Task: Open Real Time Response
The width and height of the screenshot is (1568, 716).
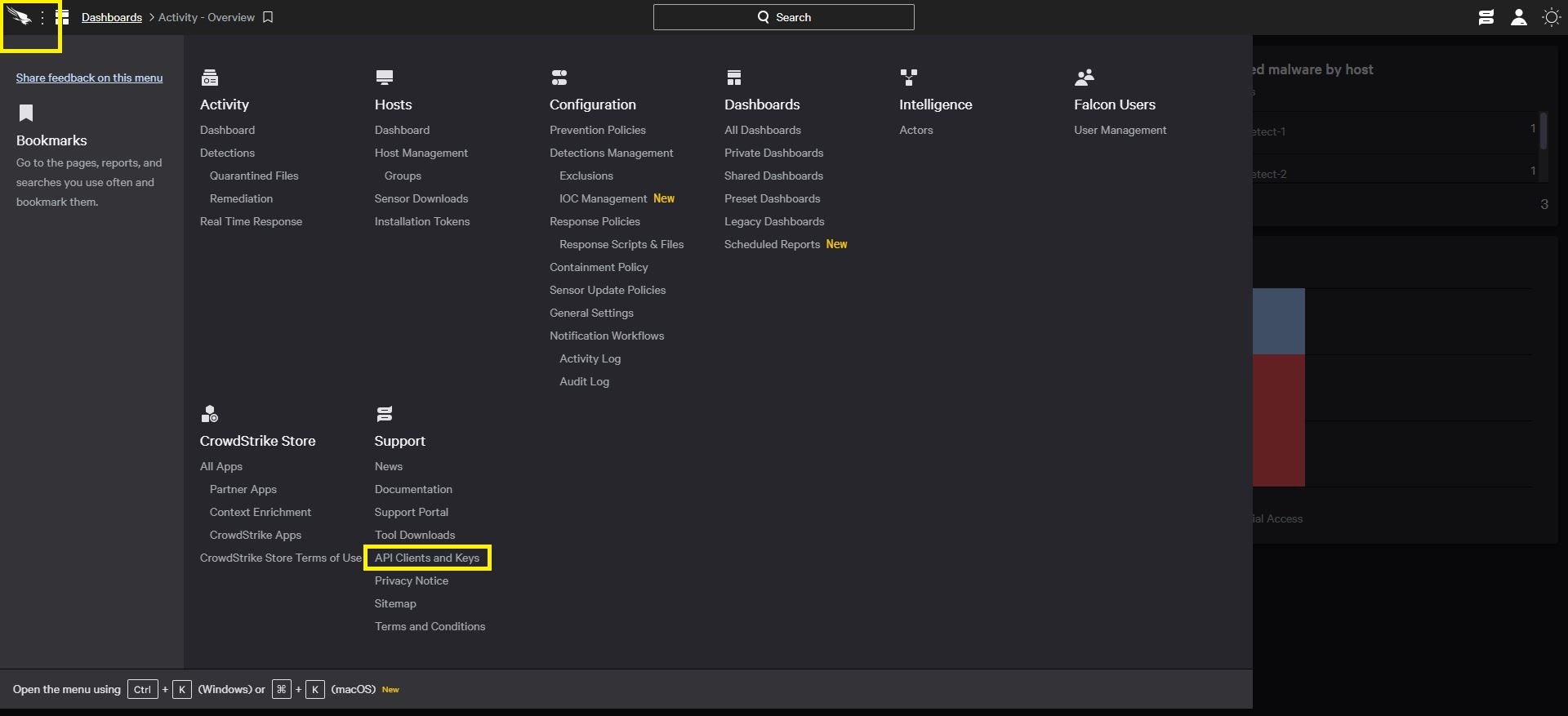Action: pyautogui.click(x=251, y=221)
